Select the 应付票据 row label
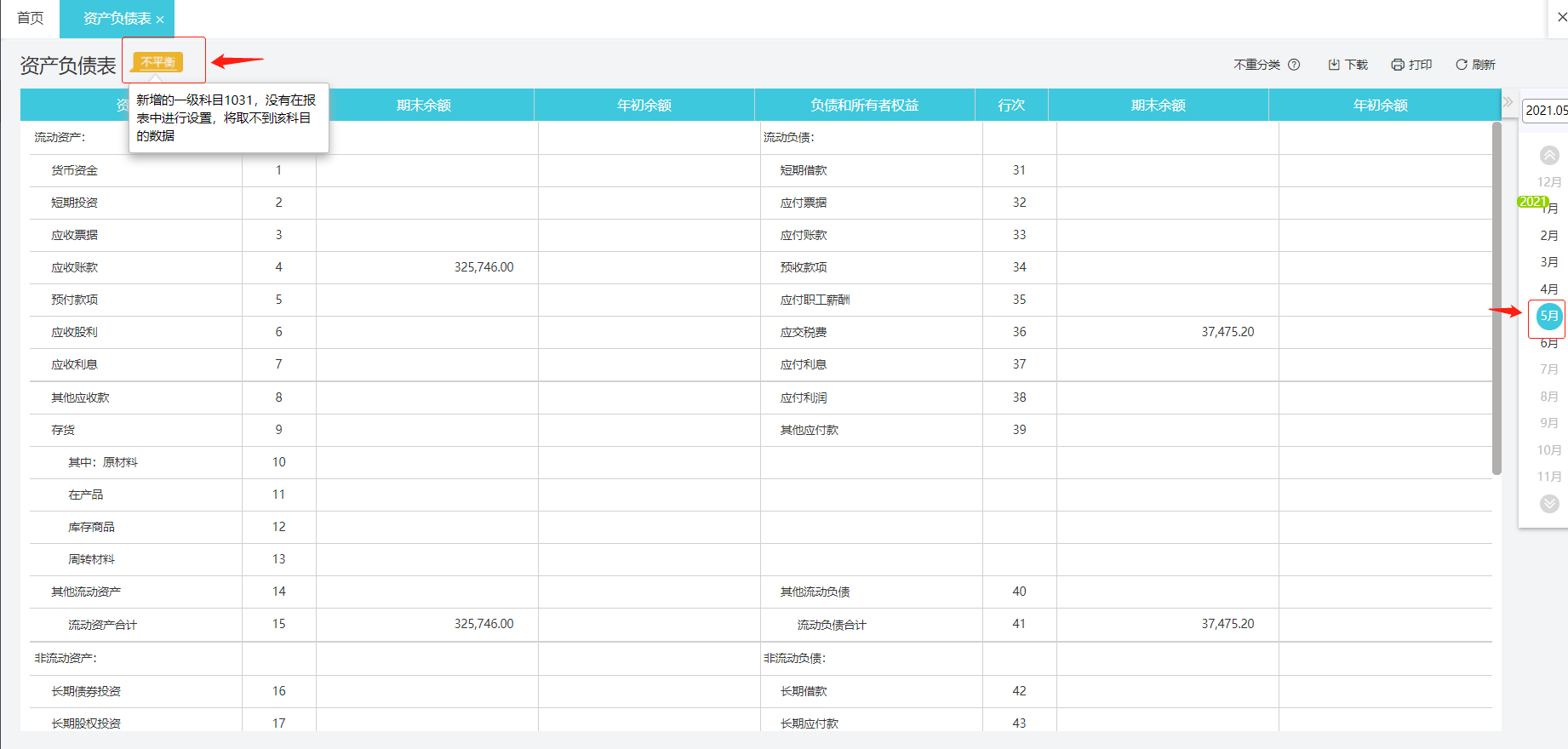 [x=804, y=203]
